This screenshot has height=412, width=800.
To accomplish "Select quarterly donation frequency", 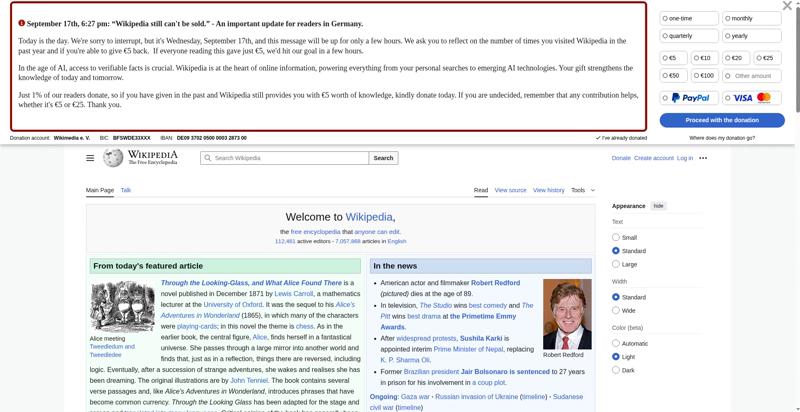I will [689, 36].
